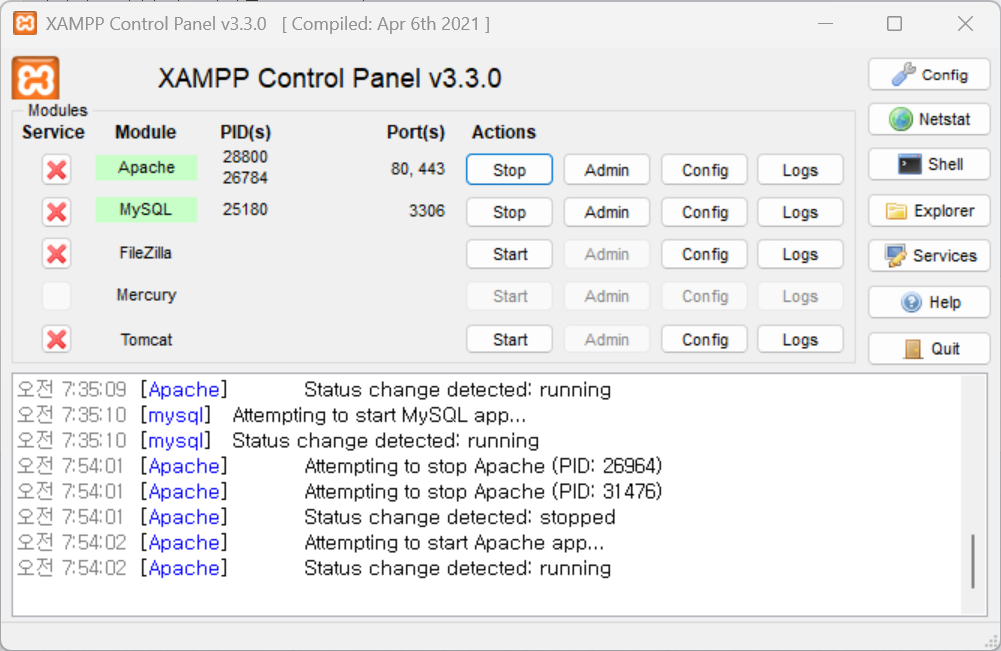Click the window resize grip corner
Viewport: 1001px width, 651px height.
(993, 643)
